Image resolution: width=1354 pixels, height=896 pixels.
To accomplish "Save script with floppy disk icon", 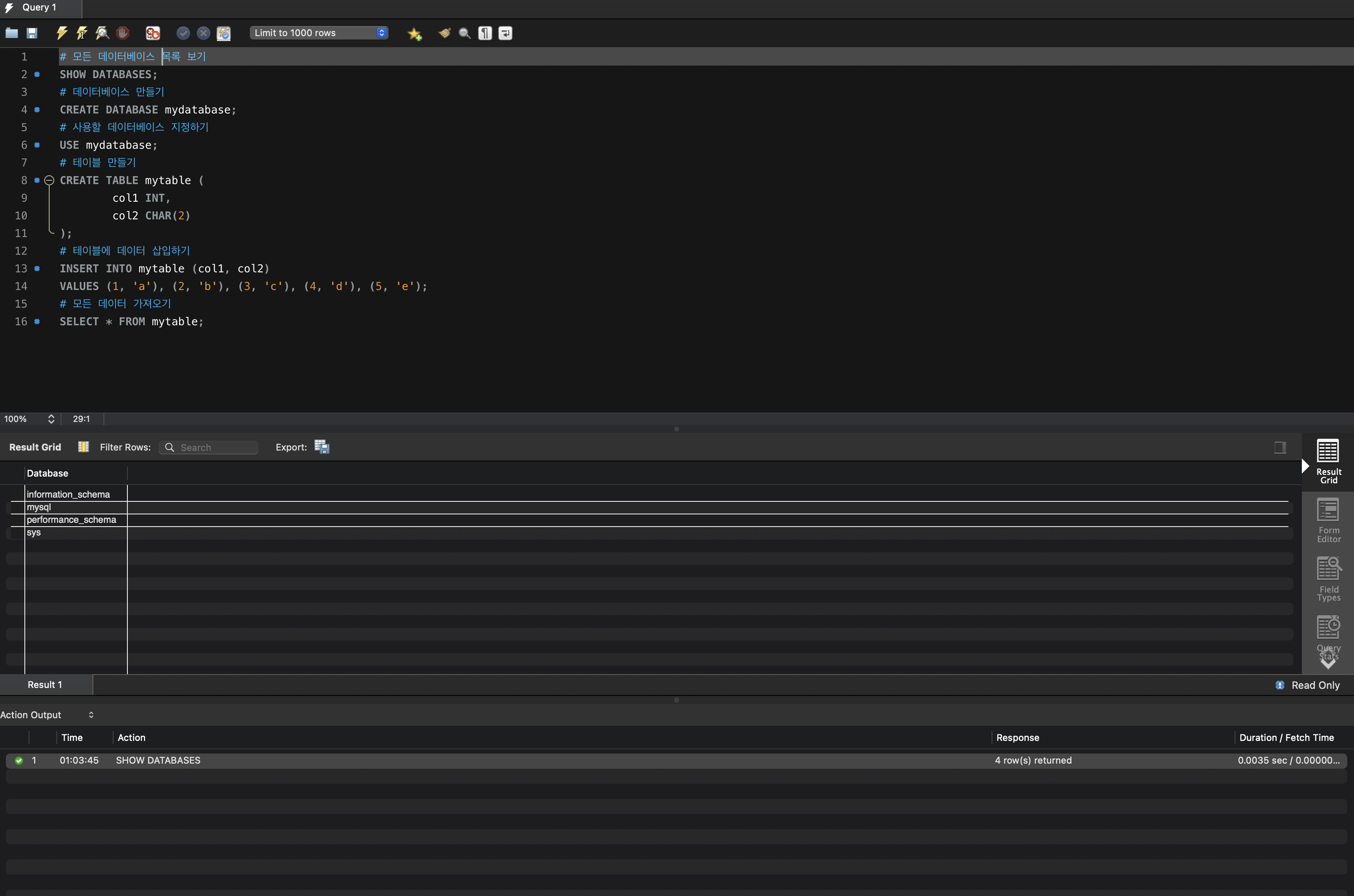I will (x=32, y=33).
